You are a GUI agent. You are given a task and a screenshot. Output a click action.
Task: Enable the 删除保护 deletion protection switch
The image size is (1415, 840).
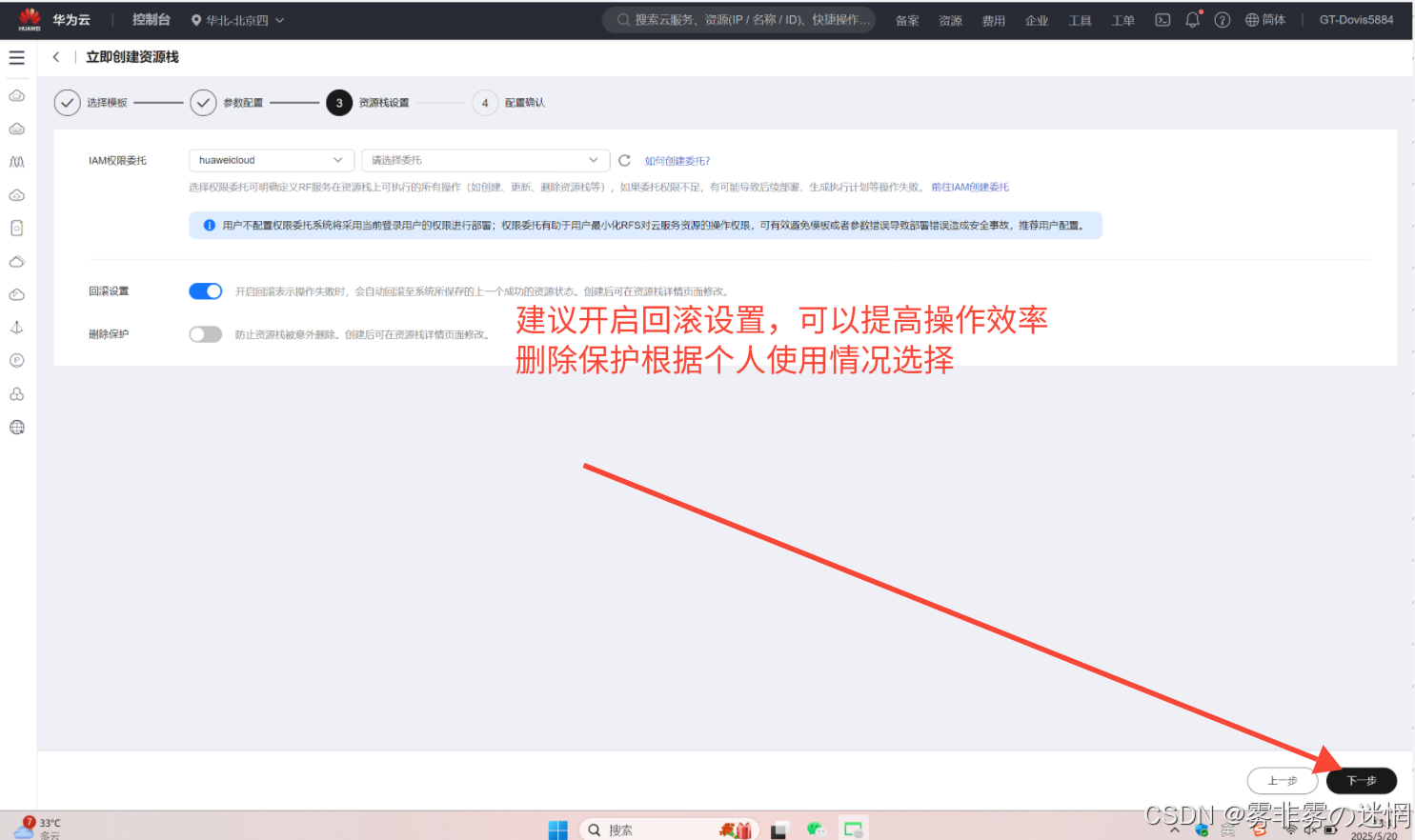[x=206, y=334]
